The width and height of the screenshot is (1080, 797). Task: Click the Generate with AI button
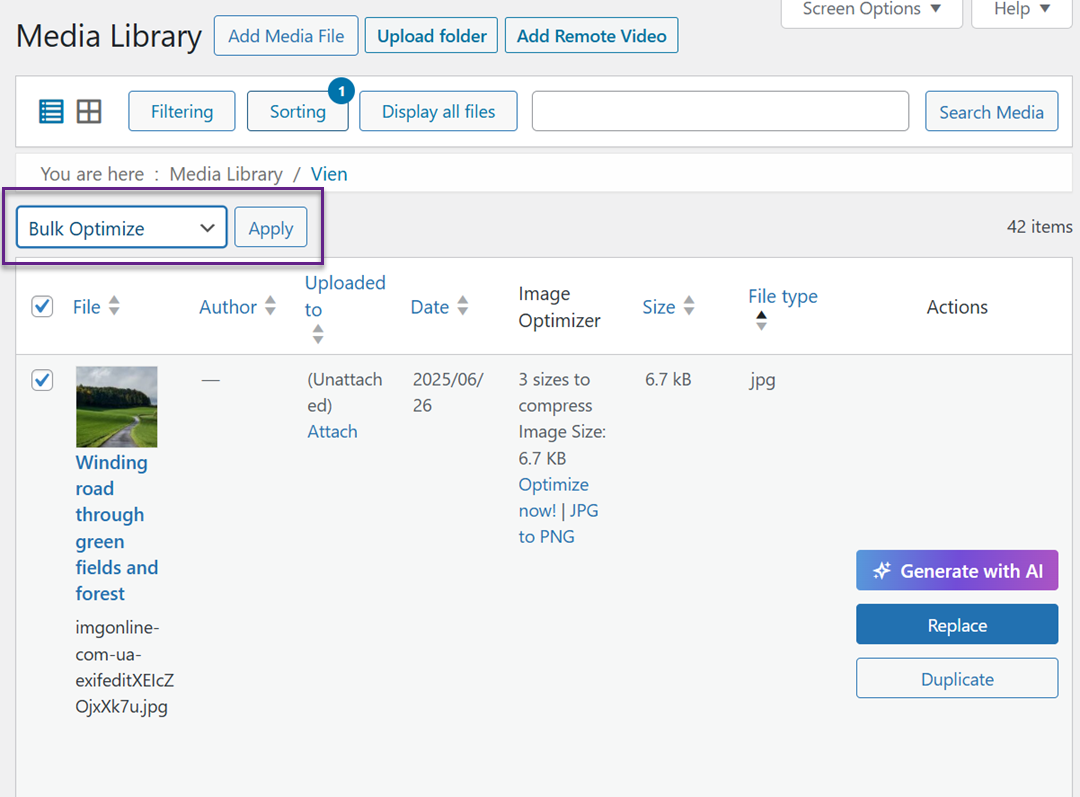tap(956, 571)
